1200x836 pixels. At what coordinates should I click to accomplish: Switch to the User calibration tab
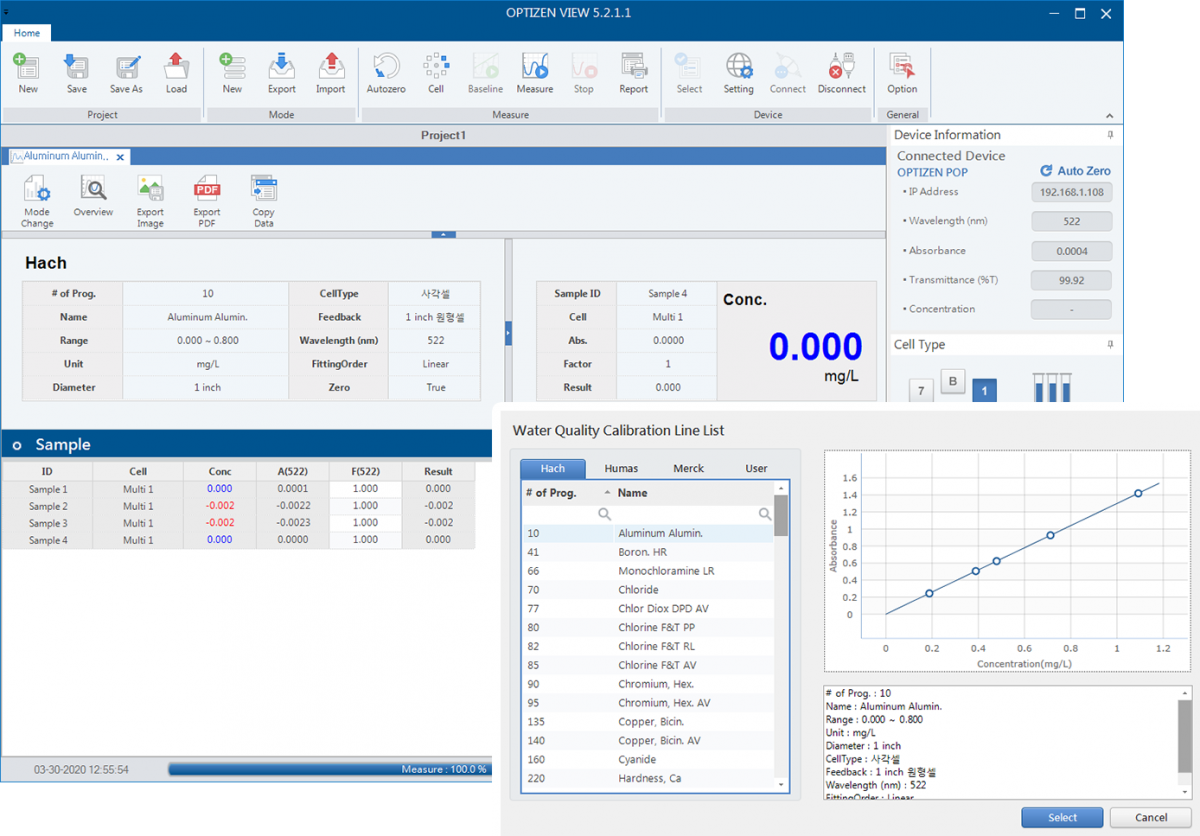coord(756,468)
